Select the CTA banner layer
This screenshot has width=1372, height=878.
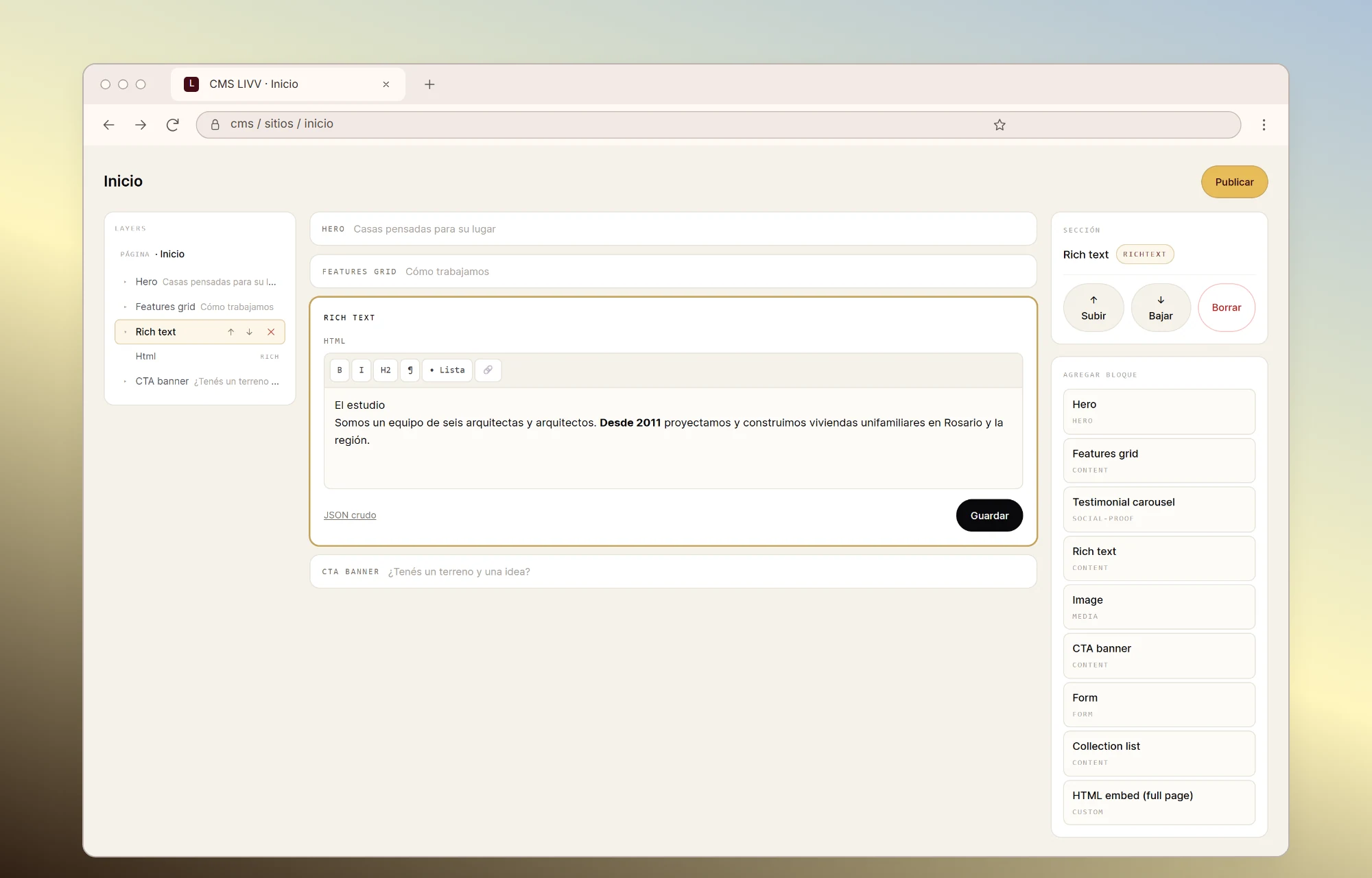tap(200, 381)
